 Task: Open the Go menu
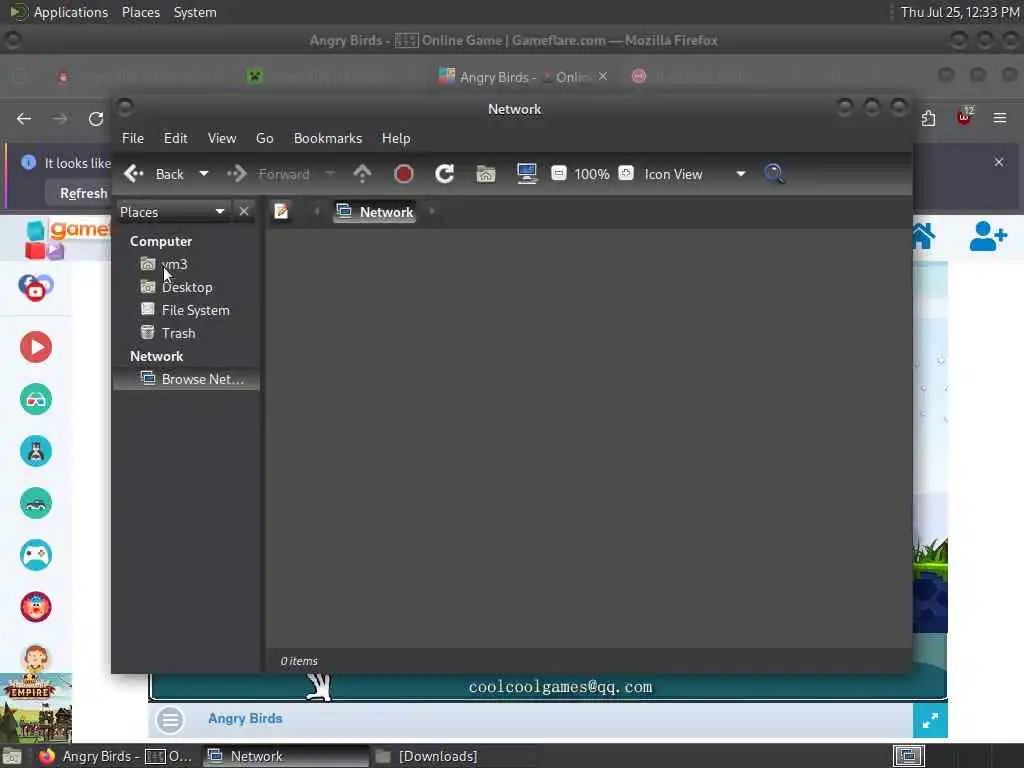click(264, 138)
